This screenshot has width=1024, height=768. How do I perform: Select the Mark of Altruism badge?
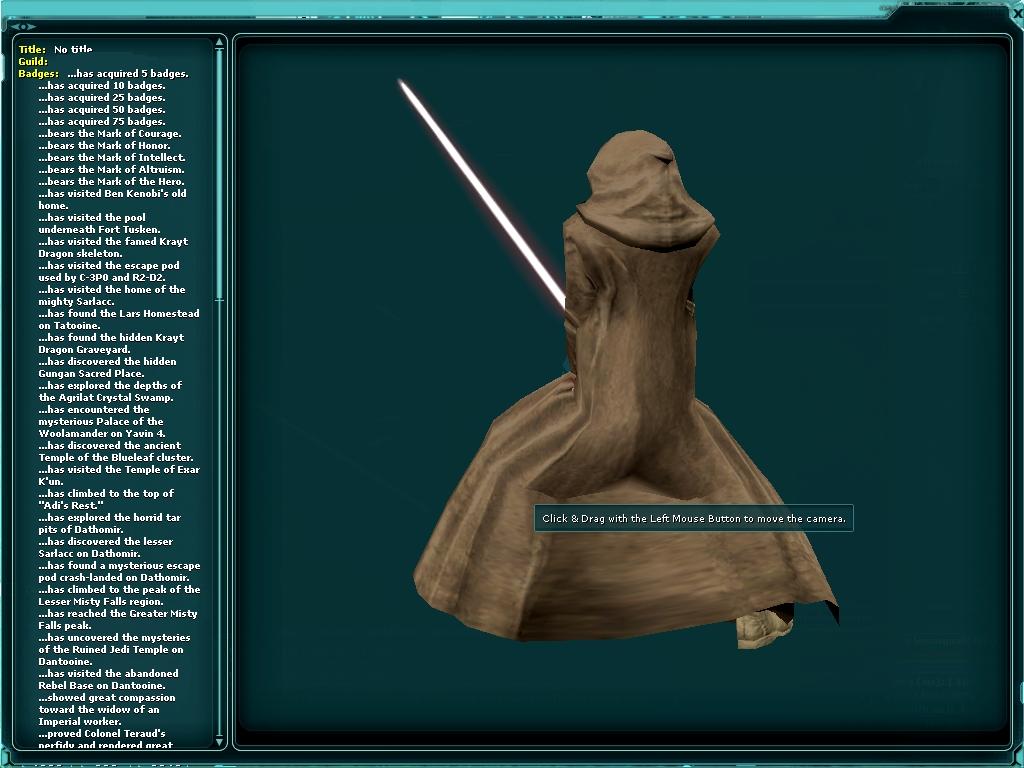111,169
